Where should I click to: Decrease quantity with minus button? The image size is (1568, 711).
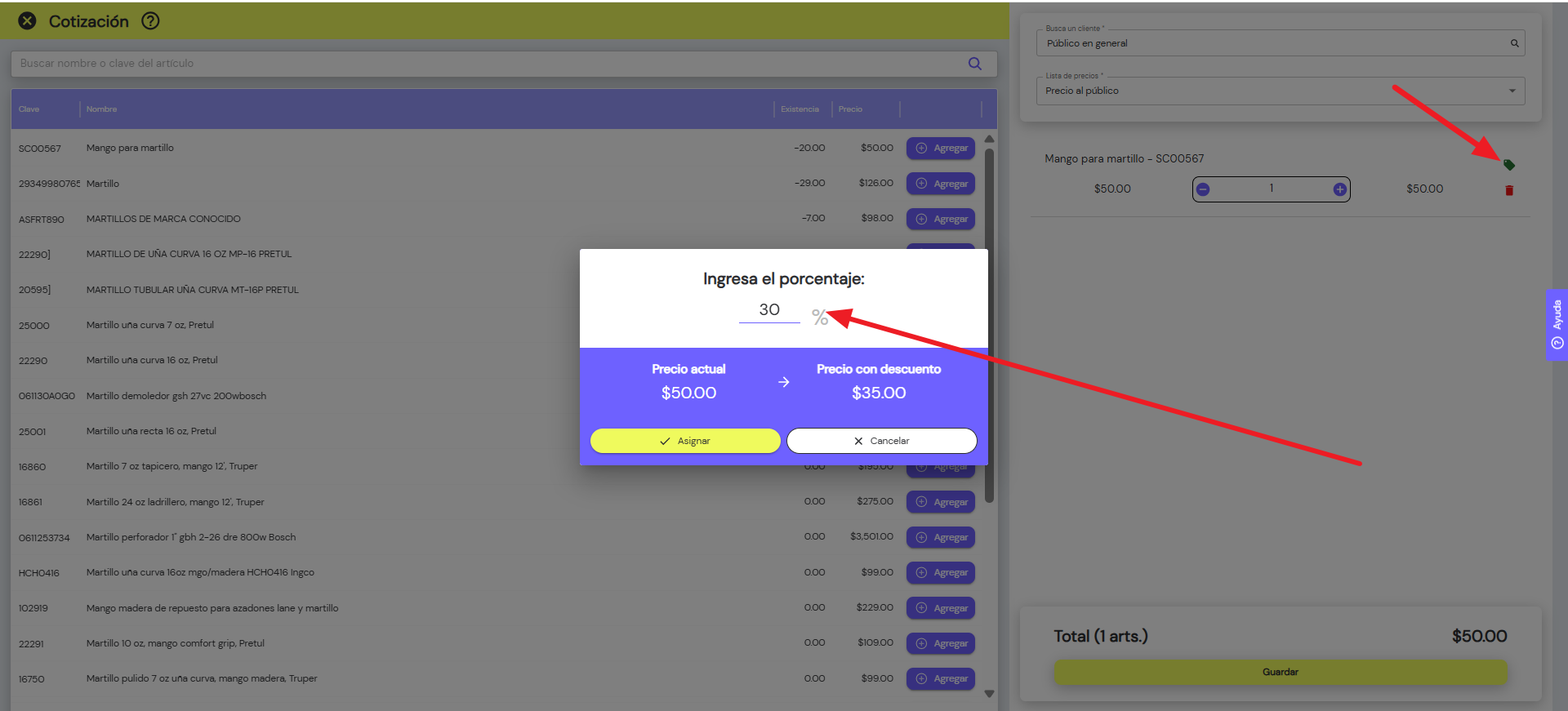pyautogui.click(x=1203, y=189)
